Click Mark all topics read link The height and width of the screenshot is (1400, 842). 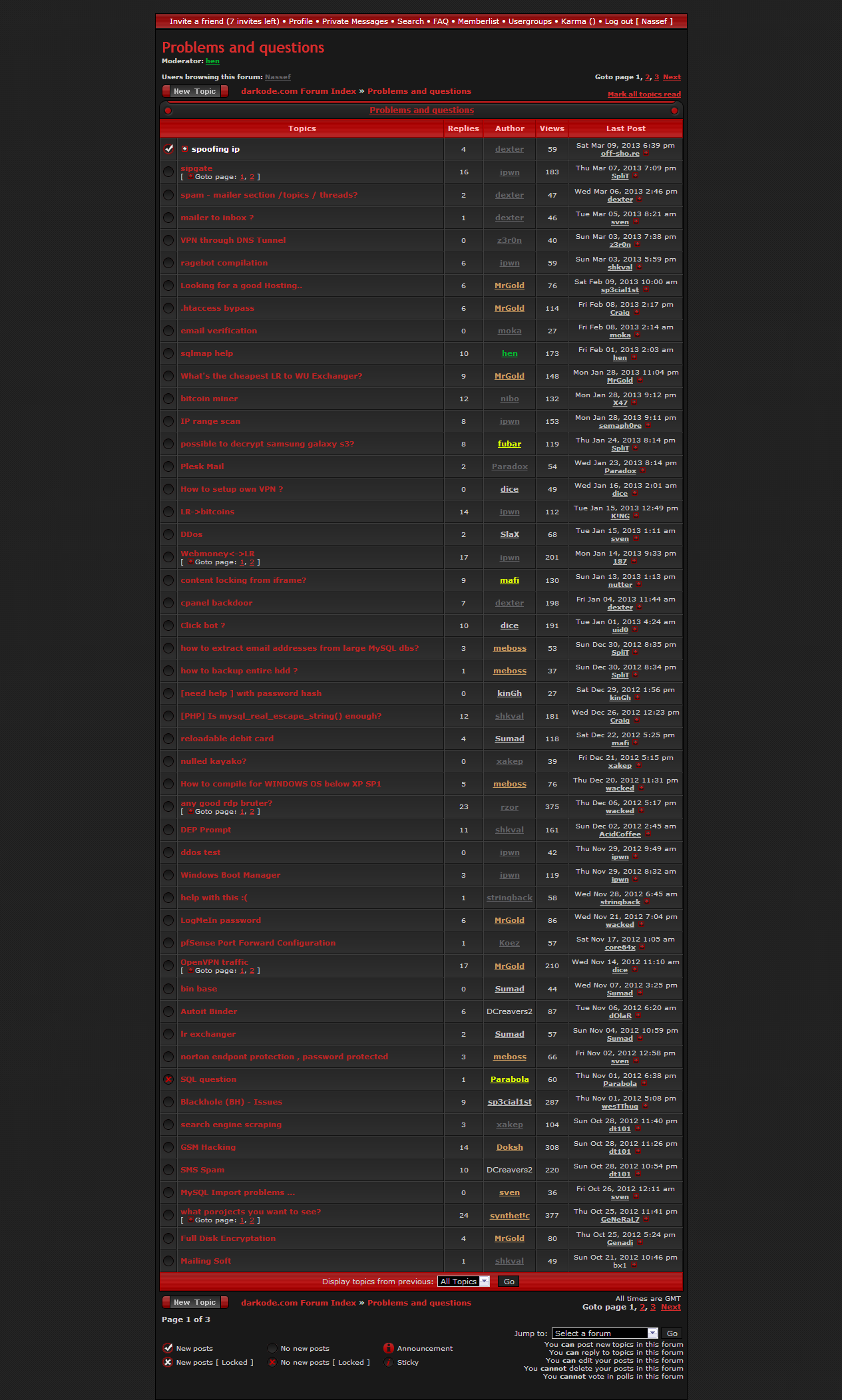[644, 94]
